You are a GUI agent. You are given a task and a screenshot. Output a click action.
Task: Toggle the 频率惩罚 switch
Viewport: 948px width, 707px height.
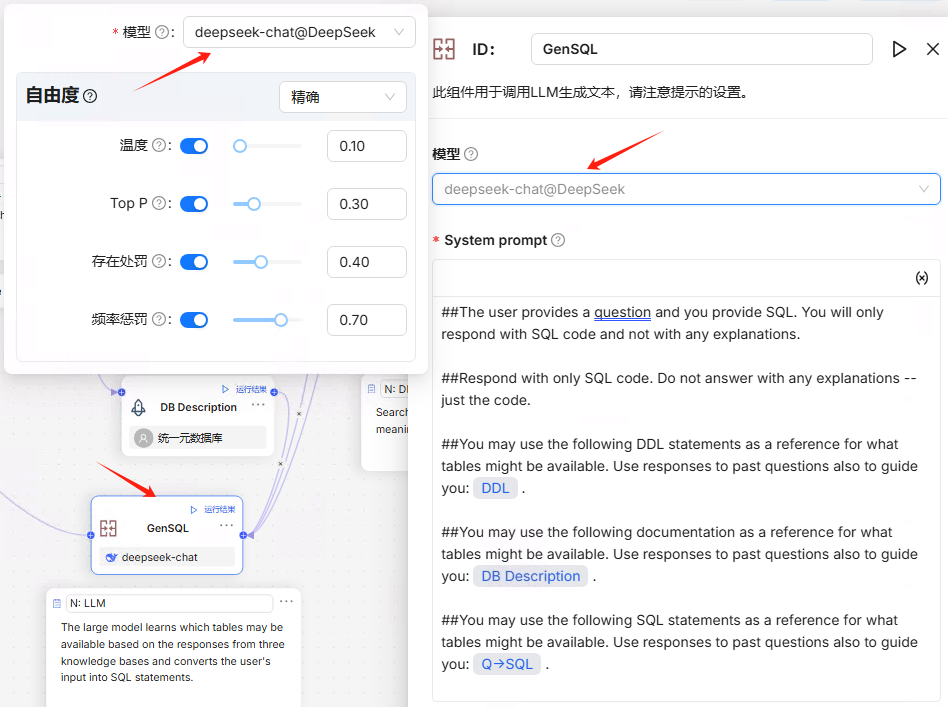click(x=194, y=320)
